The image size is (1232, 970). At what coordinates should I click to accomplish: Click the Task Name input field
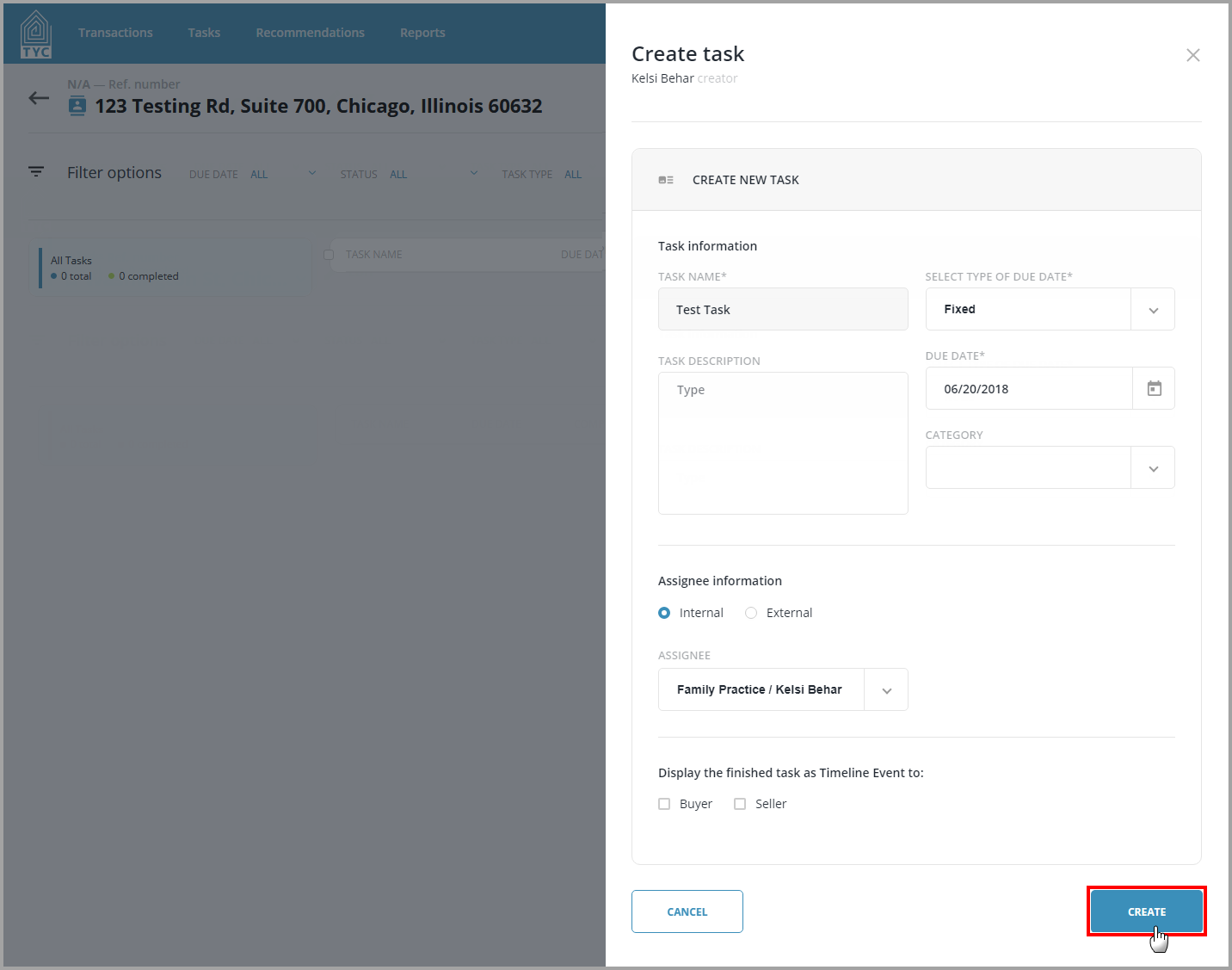pos(783,309)
